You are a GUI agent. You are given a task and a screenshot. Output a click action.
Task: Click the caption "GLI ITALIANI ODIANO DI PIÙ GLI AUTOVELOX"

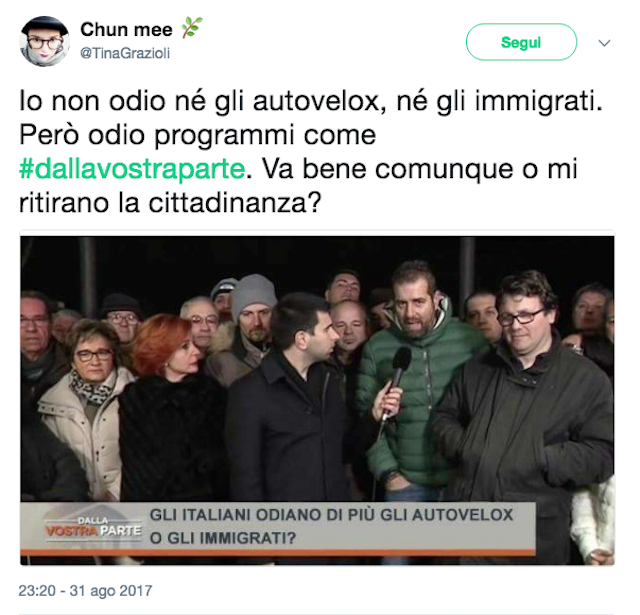coord(331,515)
